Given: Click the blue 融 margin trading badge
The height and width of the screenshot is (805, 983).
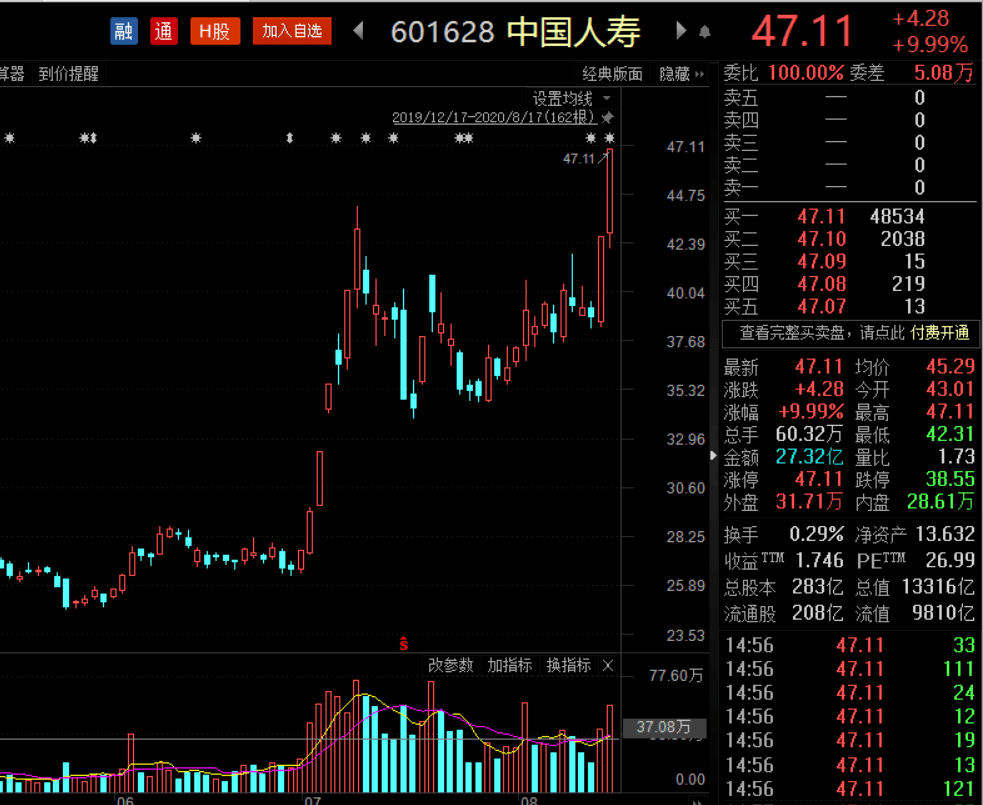Looking at the screenshot, I should (124, 31).
